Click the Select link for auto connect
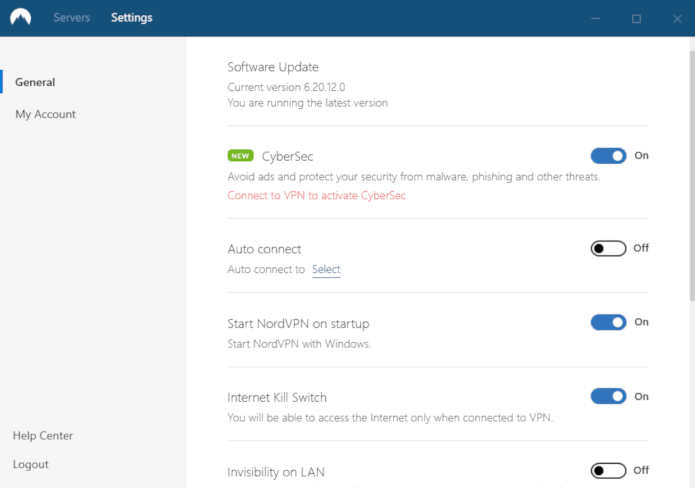 pyautogui.click(x=326, y=269)
